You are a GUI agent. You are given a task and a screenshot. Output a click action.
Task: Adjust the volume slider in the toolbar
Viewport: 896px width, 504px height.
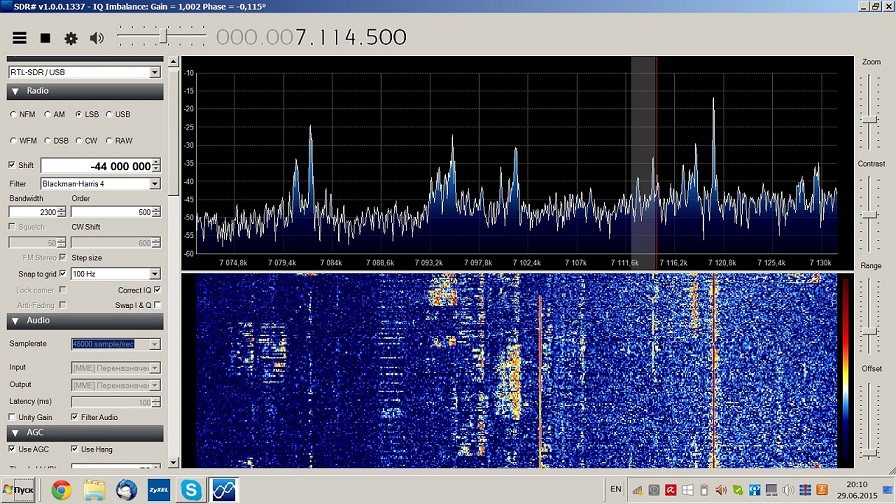[161, 37]
